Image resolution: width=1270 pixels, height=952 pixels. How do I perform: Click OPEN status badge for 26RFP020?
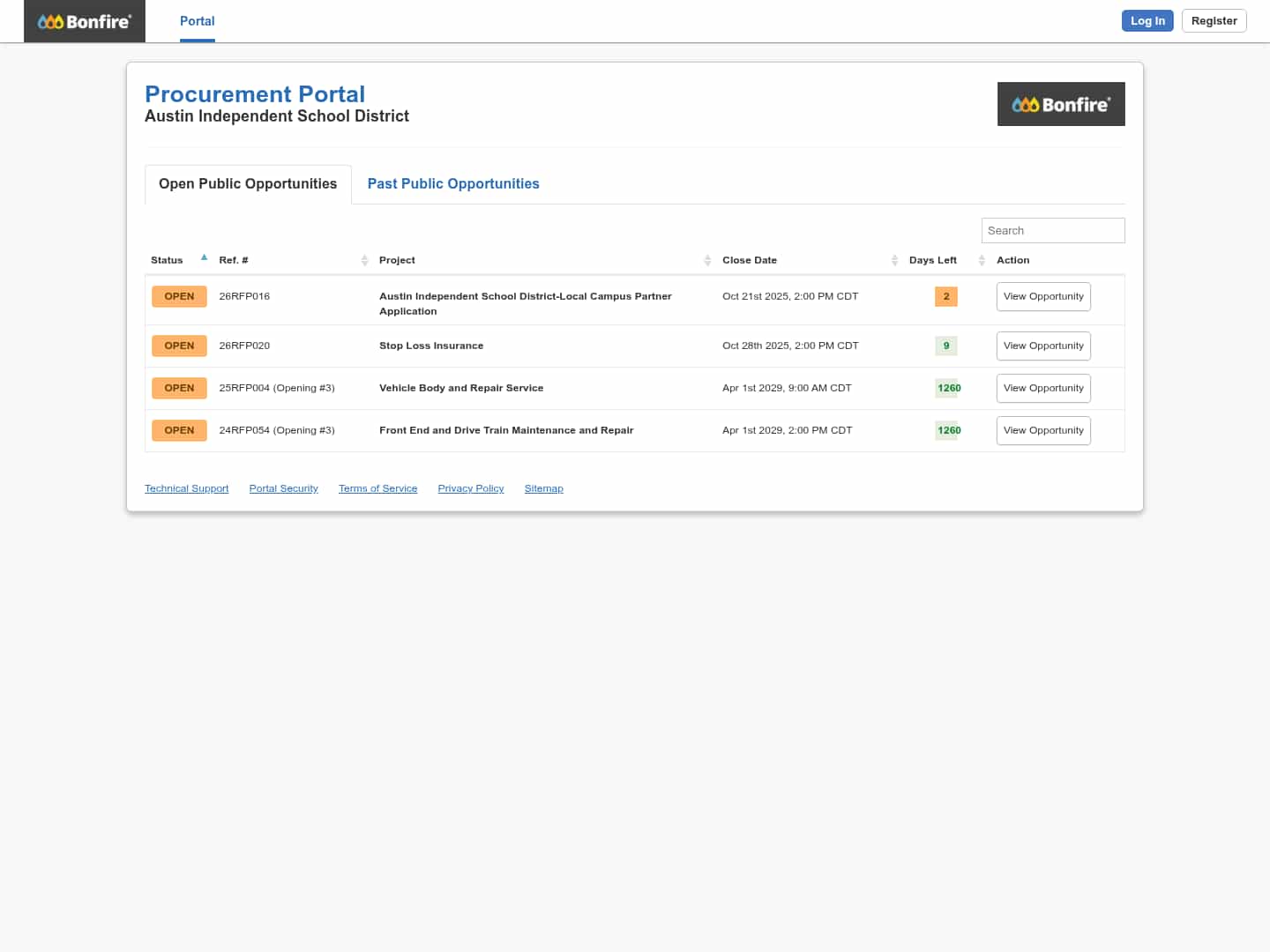click(x=179, y=346)
